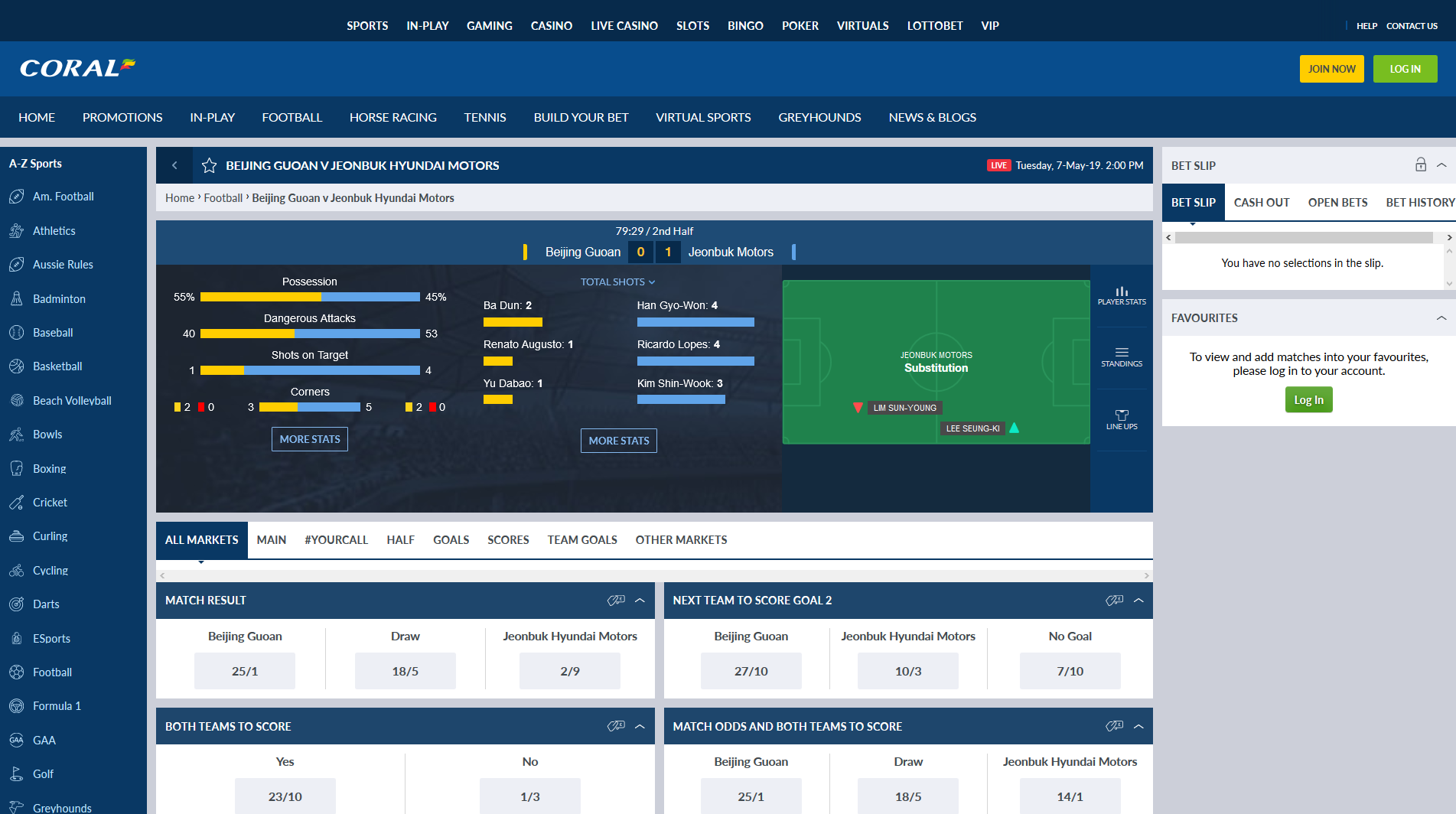
Task: Click the GAA icon in sidebar
Action: click(17, 741)
